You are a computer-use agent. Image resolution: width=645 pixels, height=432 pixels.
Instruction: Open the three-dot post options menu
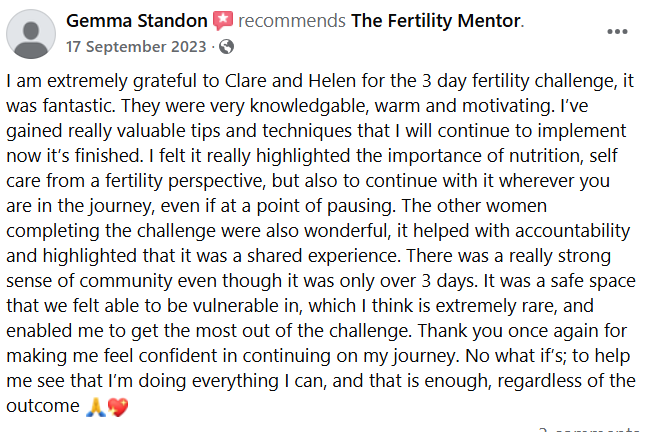[618, 31]
